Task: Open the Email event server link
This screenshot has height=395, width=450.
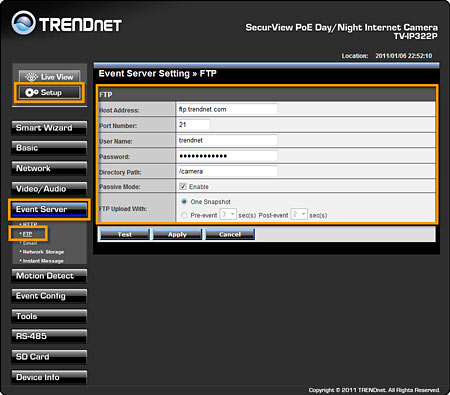Action: coord(29,243)
